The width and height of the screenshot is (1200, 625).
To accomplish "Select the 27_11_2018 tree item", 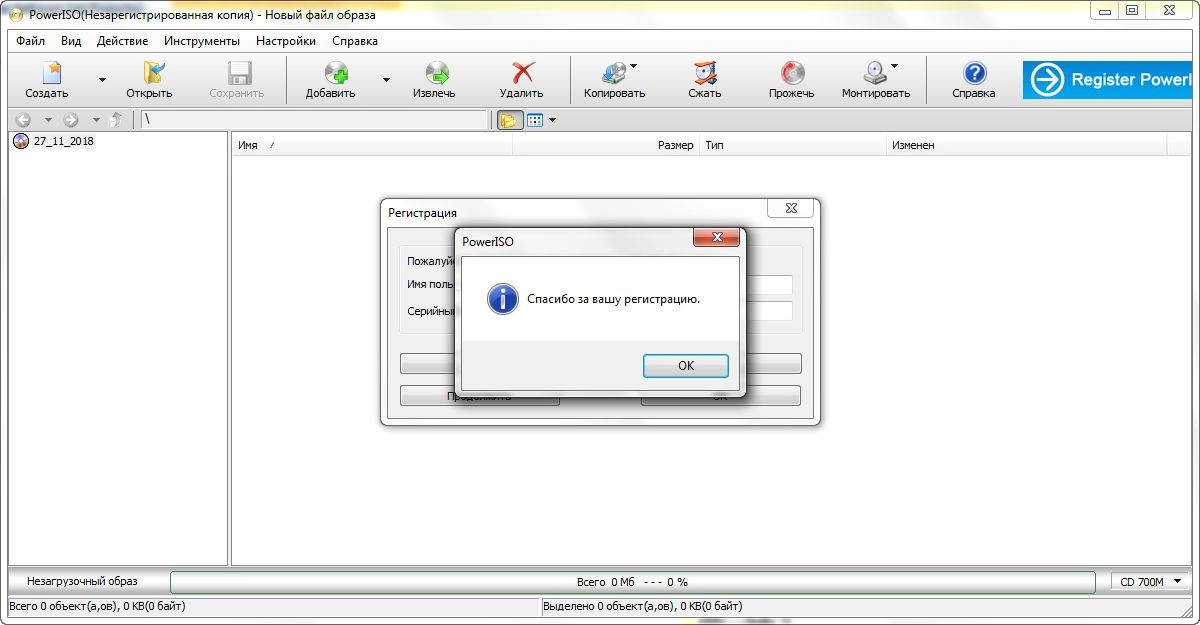I will [63, 141].
